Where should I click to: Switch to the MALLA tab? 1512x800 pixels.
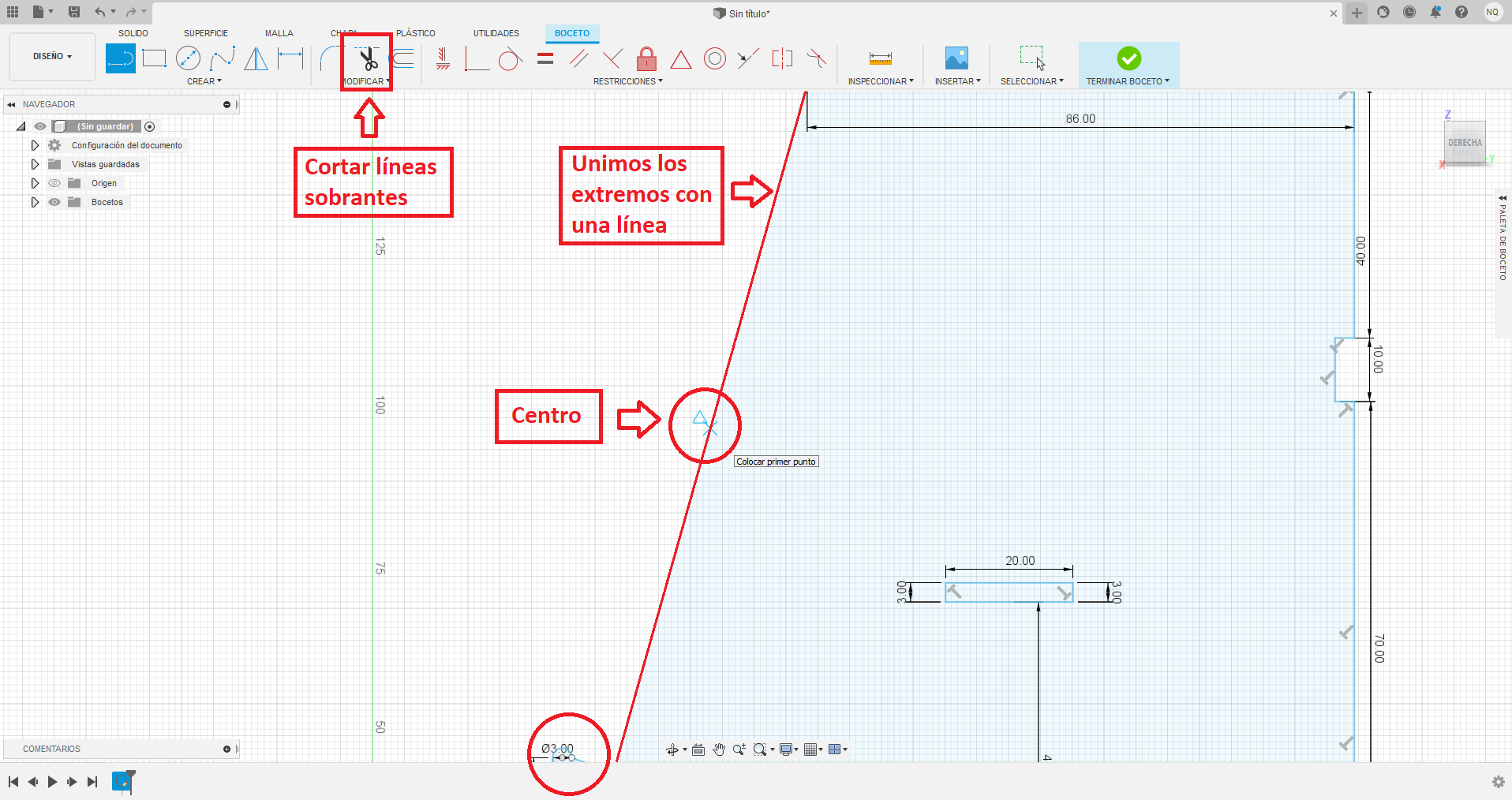279,33
